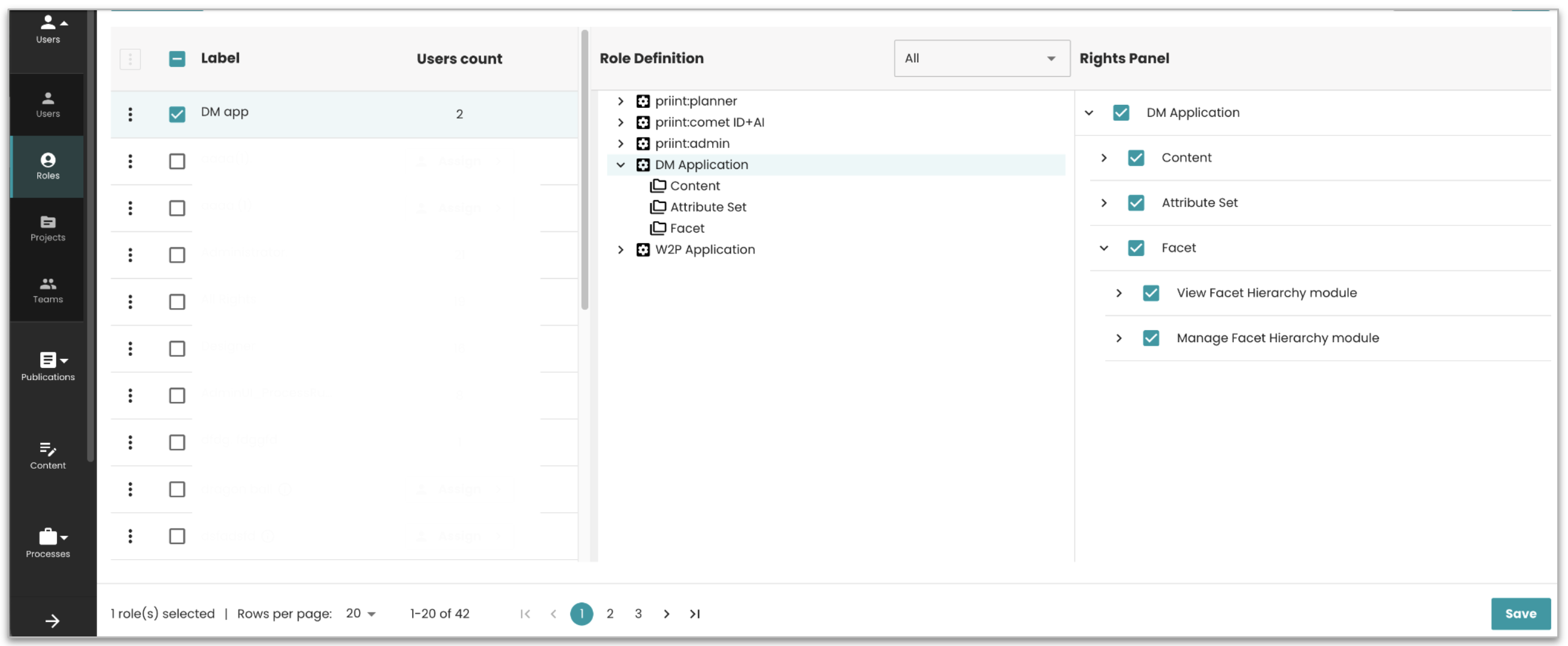This screenshot has width=1568, height=646.
Task: Uncheck Manage Facet Hierarchy module checkbox
Action: click(x=1151, y=338)
